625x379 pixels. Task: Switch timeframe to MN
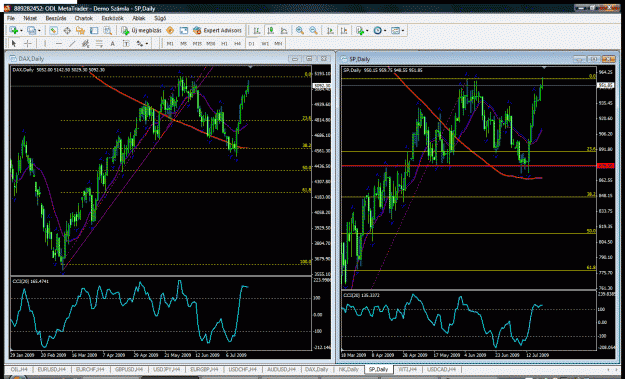pyautogui.click(x=278, y=43)
